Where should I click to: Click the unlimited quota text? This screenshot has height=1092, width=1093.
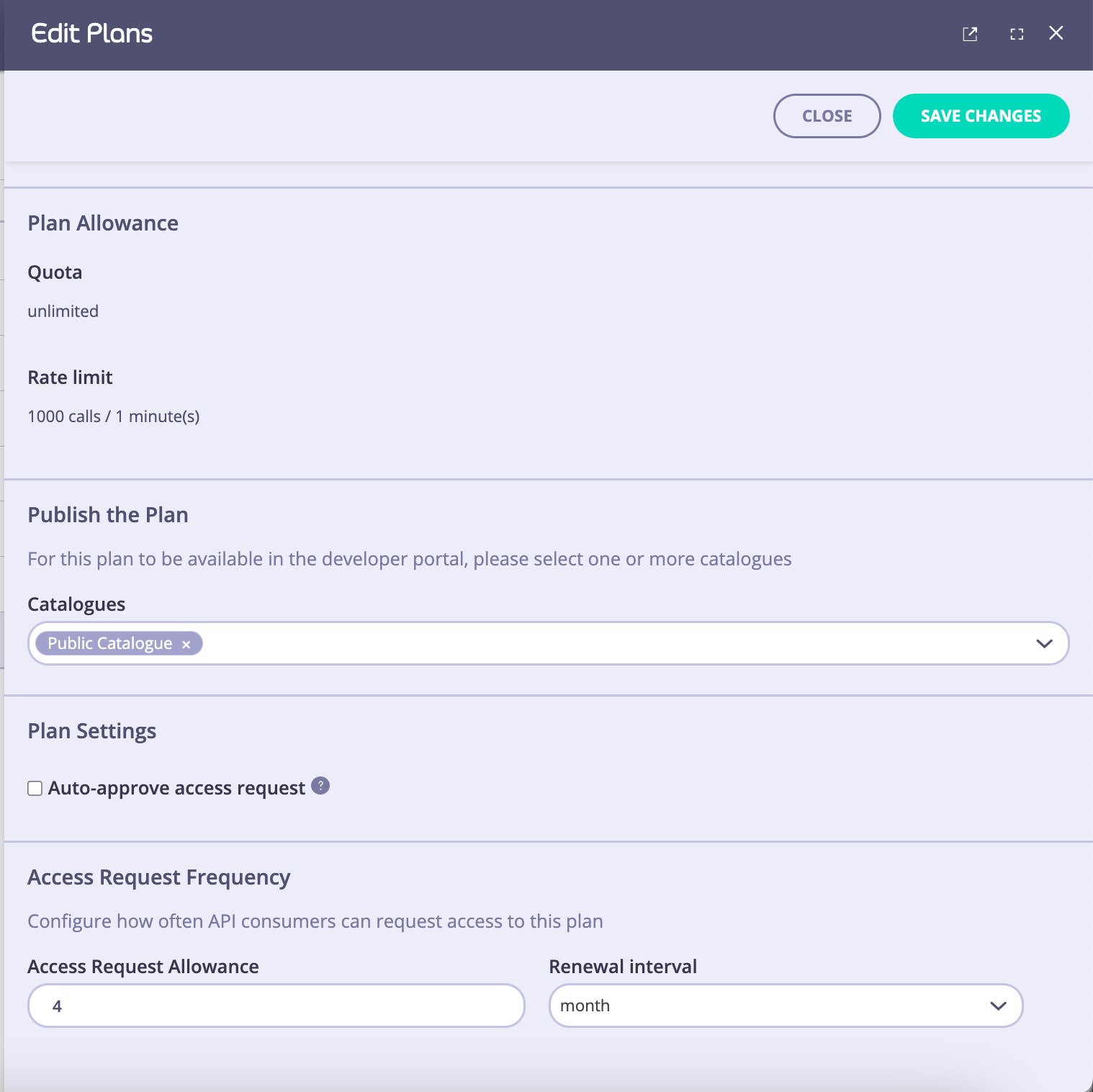tap(63, 311)
